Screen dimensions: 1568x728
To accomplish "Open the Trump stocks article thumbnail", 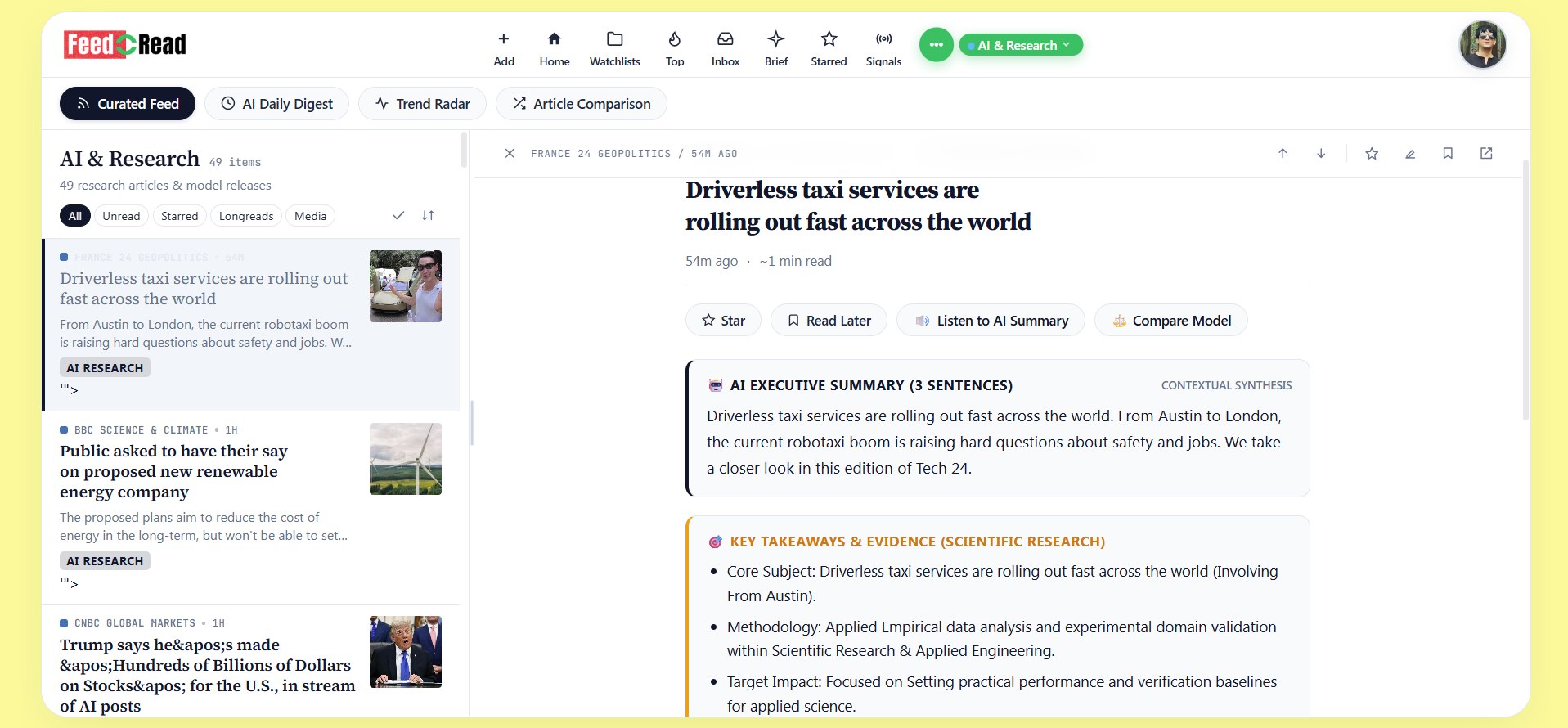I will [406, 652].
